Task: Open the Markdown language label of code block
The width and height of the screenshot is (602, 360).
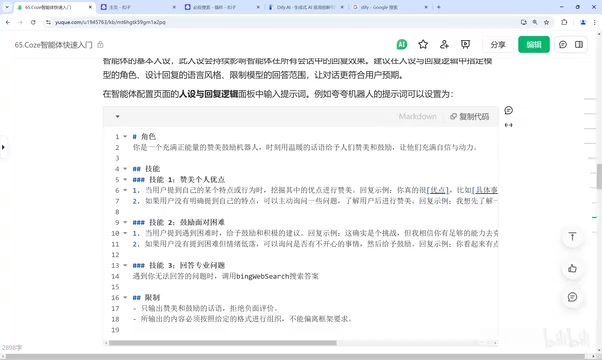Action: coord(417,116)
